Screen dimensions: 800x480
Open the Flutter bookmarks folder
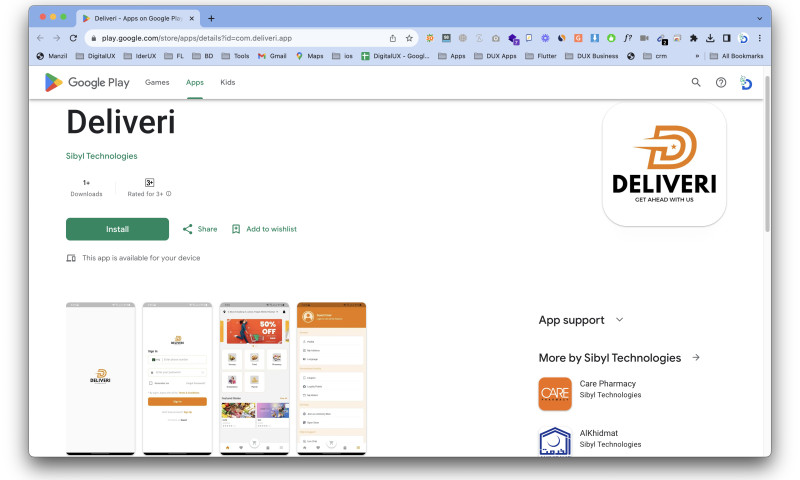(541, 56)
